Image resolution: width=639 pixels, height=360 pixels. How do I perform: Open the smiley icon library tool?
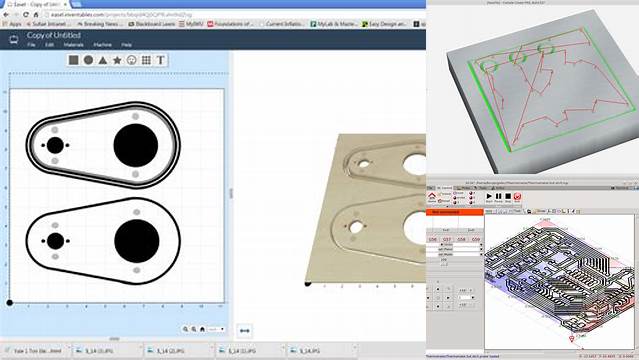[x=131, y=60]
